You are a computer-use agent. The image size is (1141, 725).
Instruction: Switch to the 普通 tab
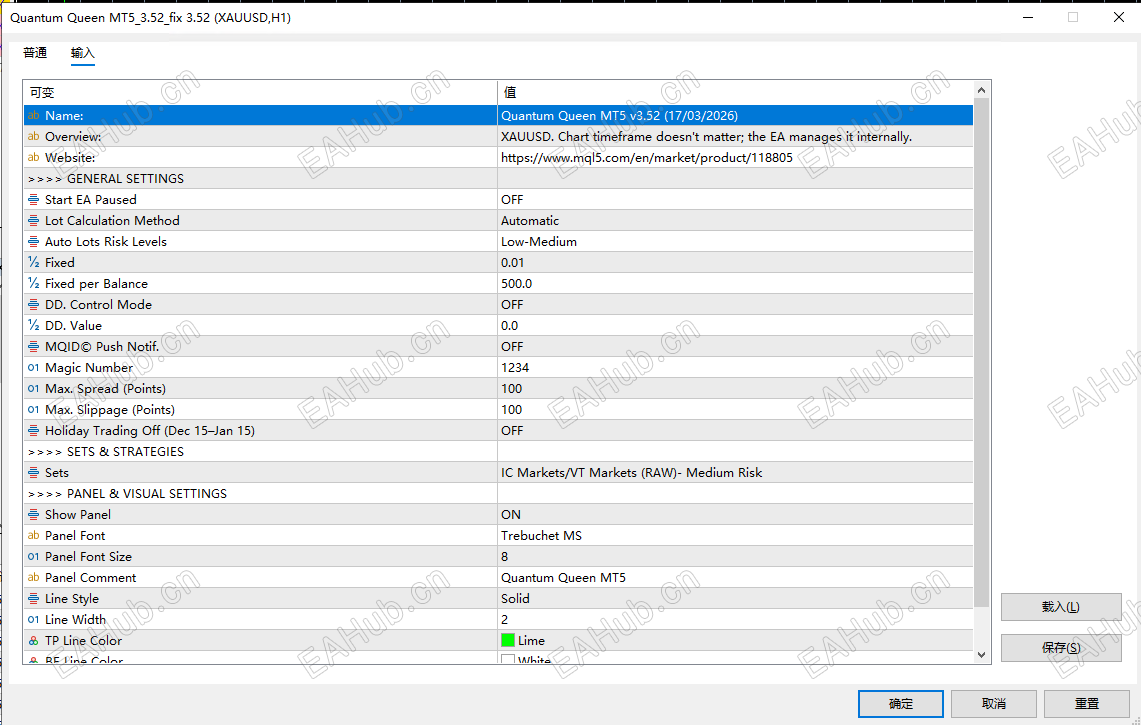pyautogui.click(x=35, y=52)
